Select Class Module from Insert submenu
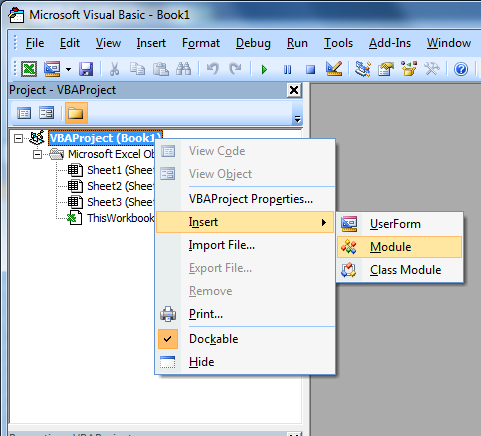The image size is (481, 436). pos(400,270)
